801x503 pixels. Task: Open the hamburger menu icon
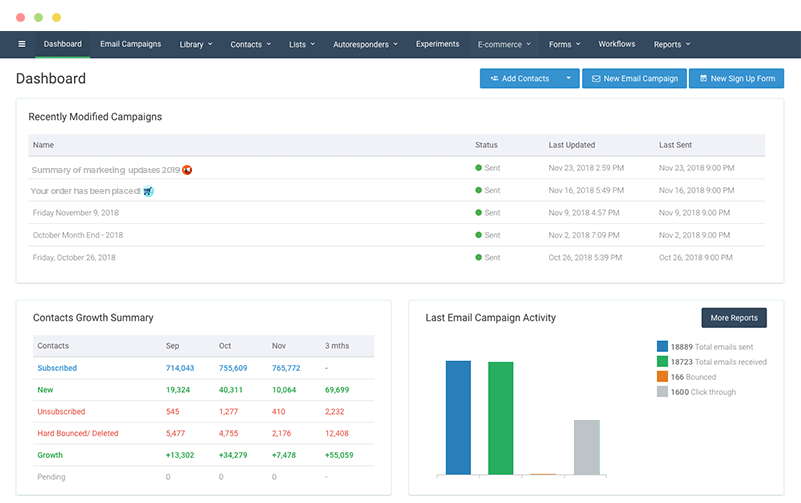(22, 44)
